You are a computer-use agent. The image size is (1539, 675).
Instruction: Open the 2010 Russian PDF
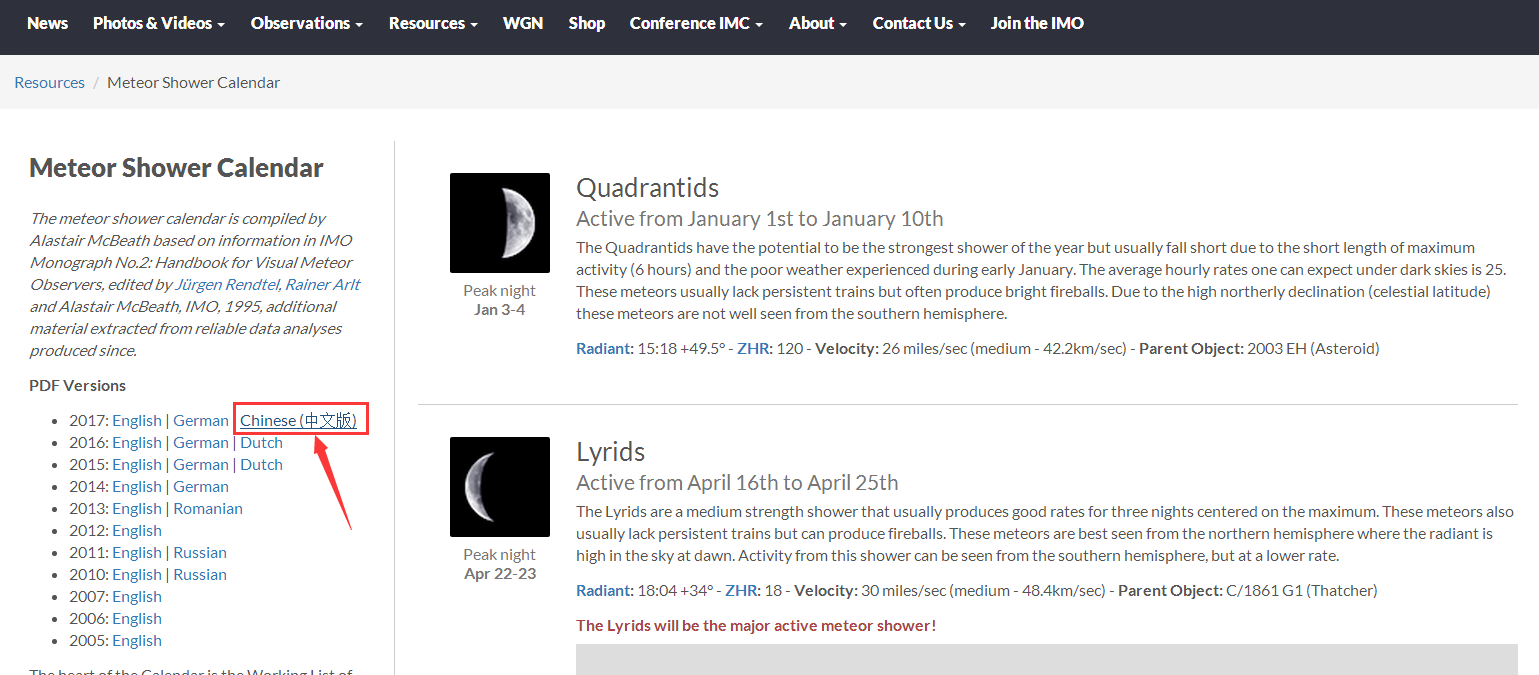pyautogui.click(x=200, y=574)
